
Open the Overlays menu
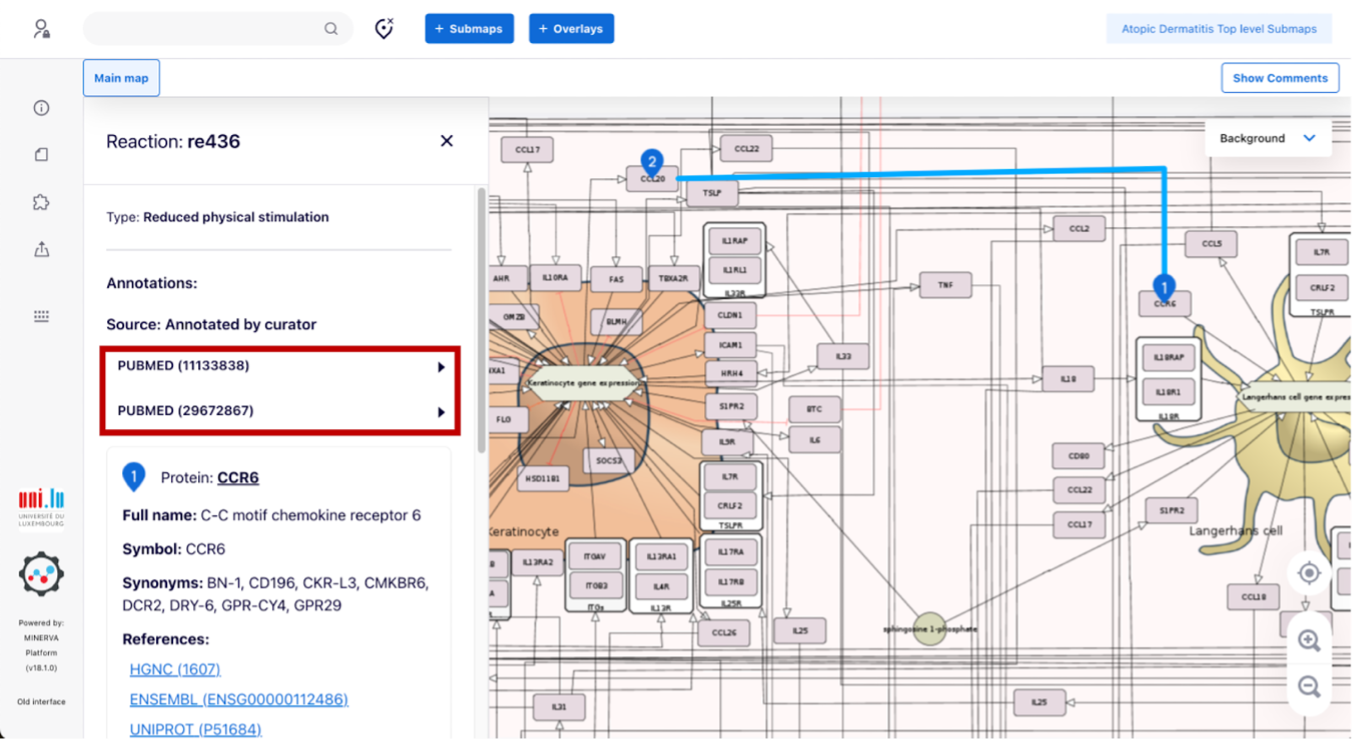click(x=571, y=29)
